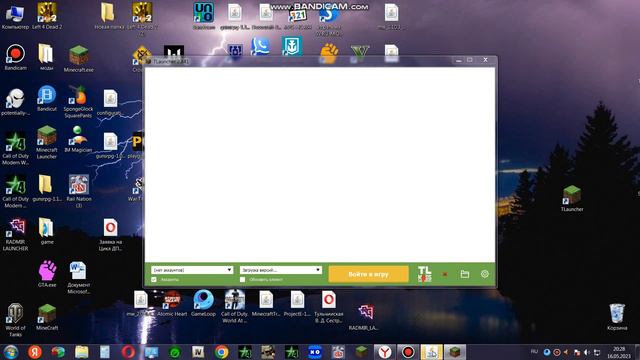Viewport: 640px width, 360px height.
Task: Switch to Bandicam recorder in taskbar
Action: (x=408, y=352)
